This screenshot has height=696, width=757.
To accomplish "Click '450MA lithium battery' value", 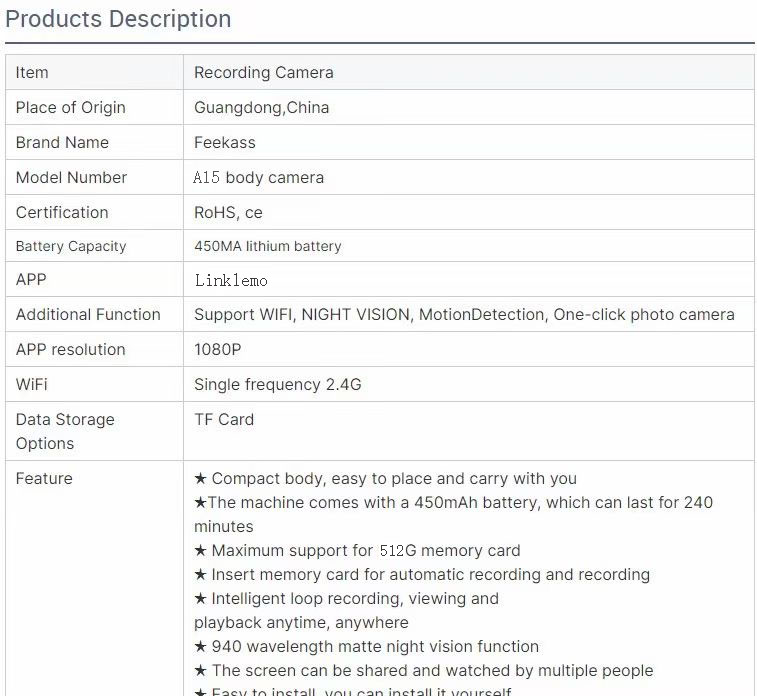I will point(268,246).
